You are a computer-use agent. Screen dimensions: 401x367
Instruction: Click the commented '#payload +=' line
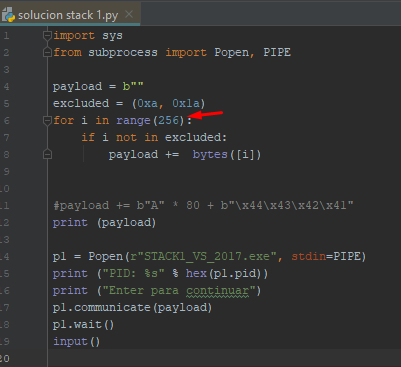pos(203,205)
